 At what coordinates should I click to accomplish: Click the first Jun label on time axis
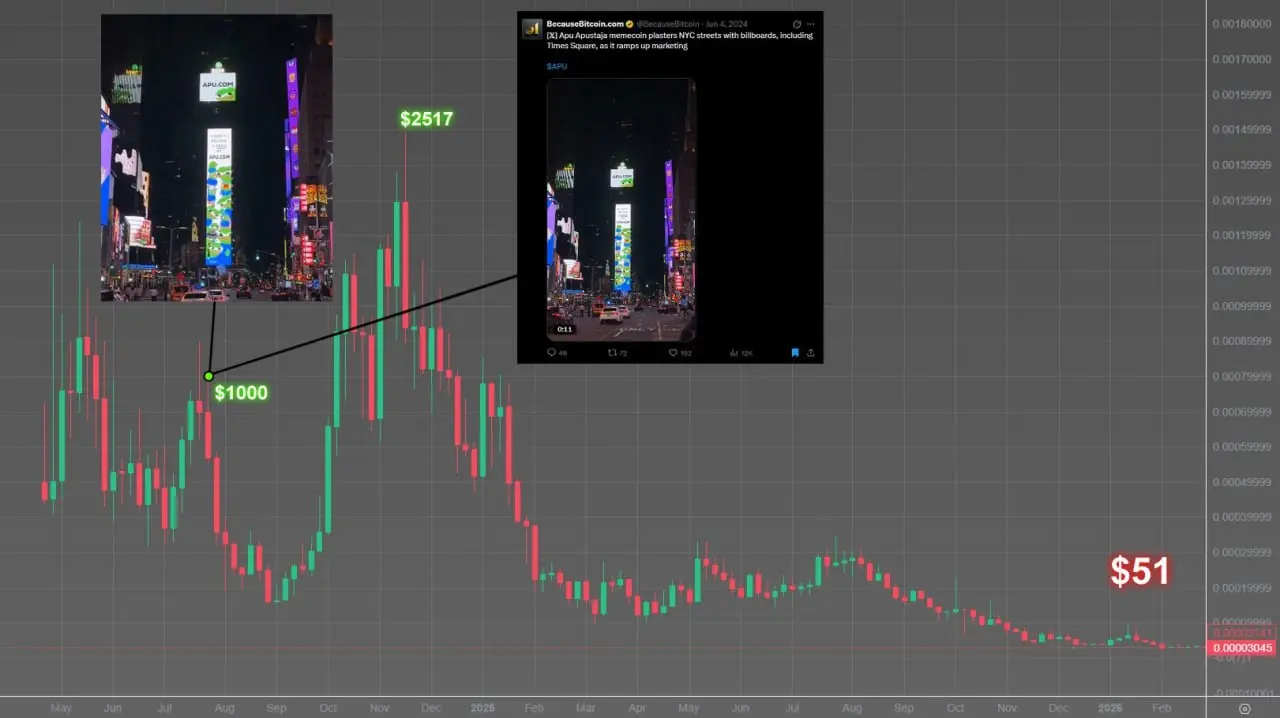(112, 708)
